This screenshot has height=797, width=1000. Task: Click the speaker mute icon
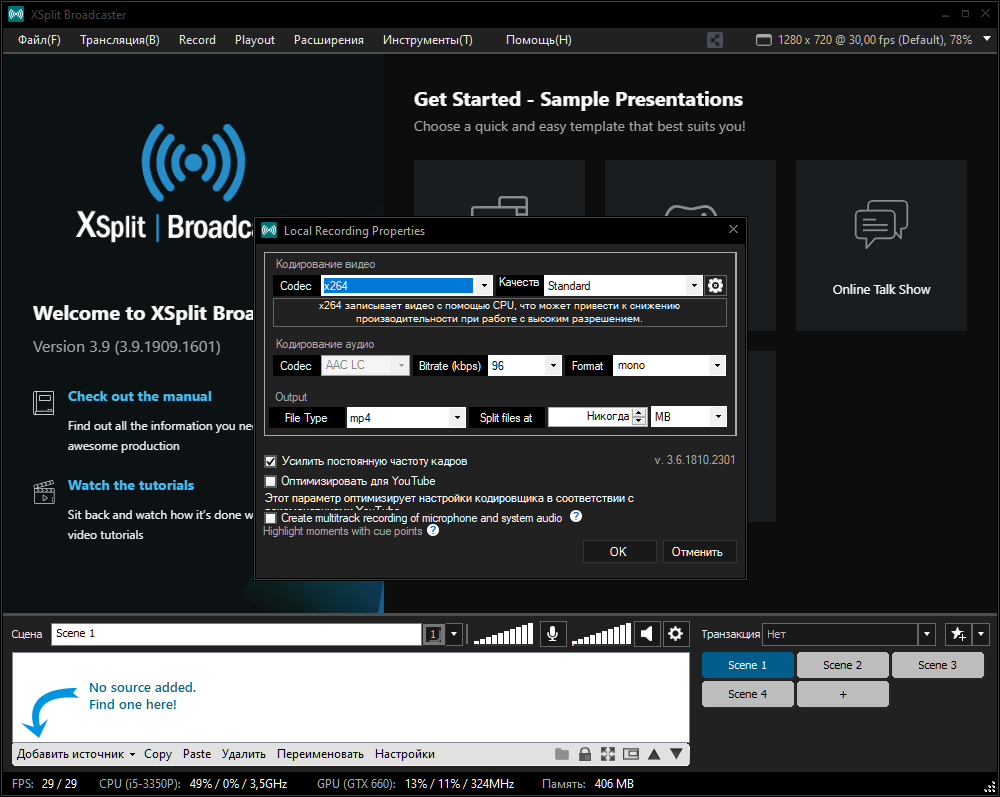(647, 634)
